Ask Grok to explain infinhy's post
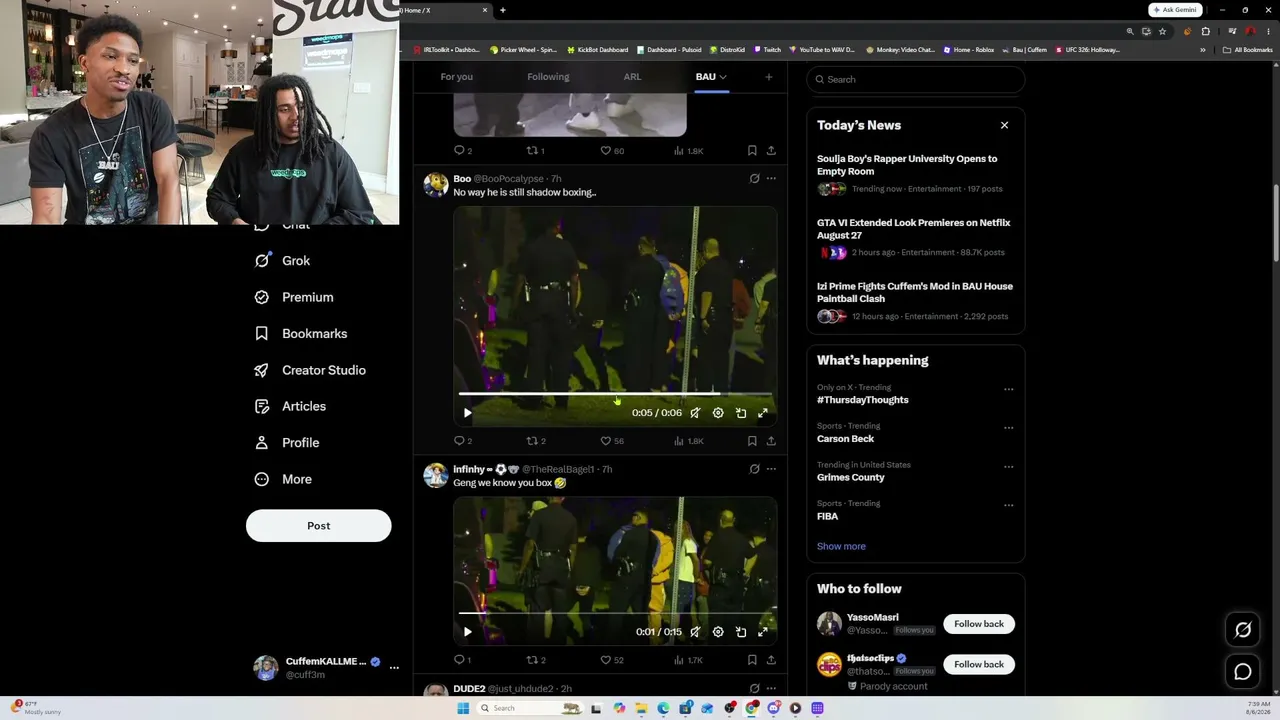 [754, 469]
